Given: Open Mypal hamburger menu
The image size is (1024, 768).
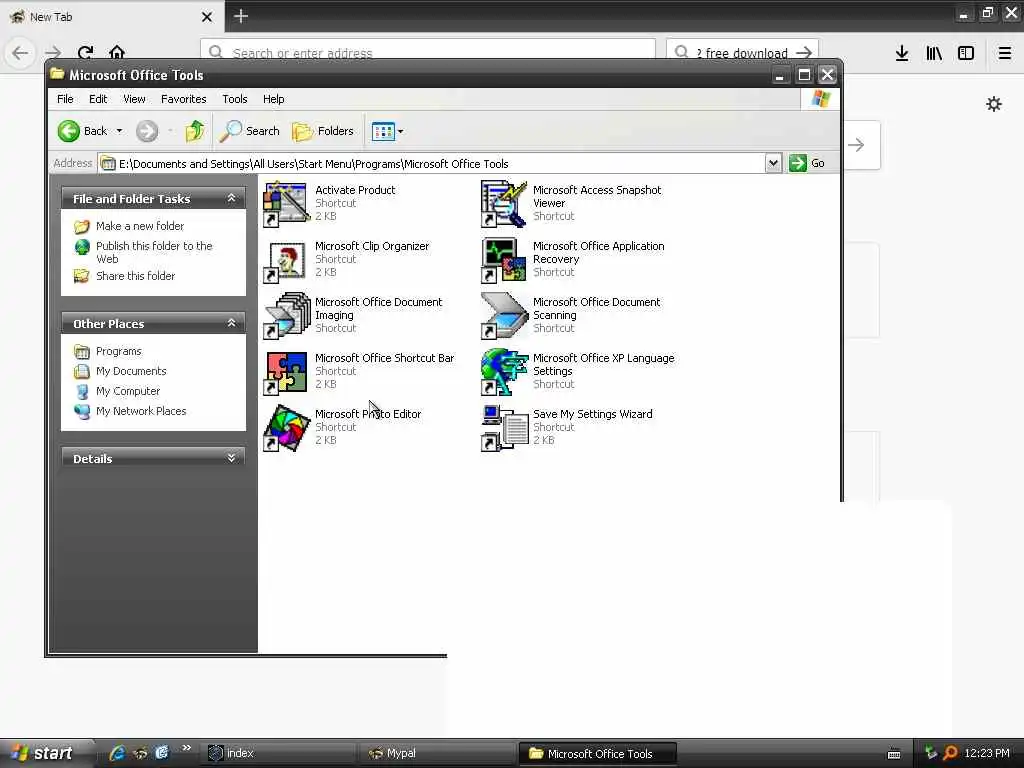Looking at the screenshot, I should 1005,53.
